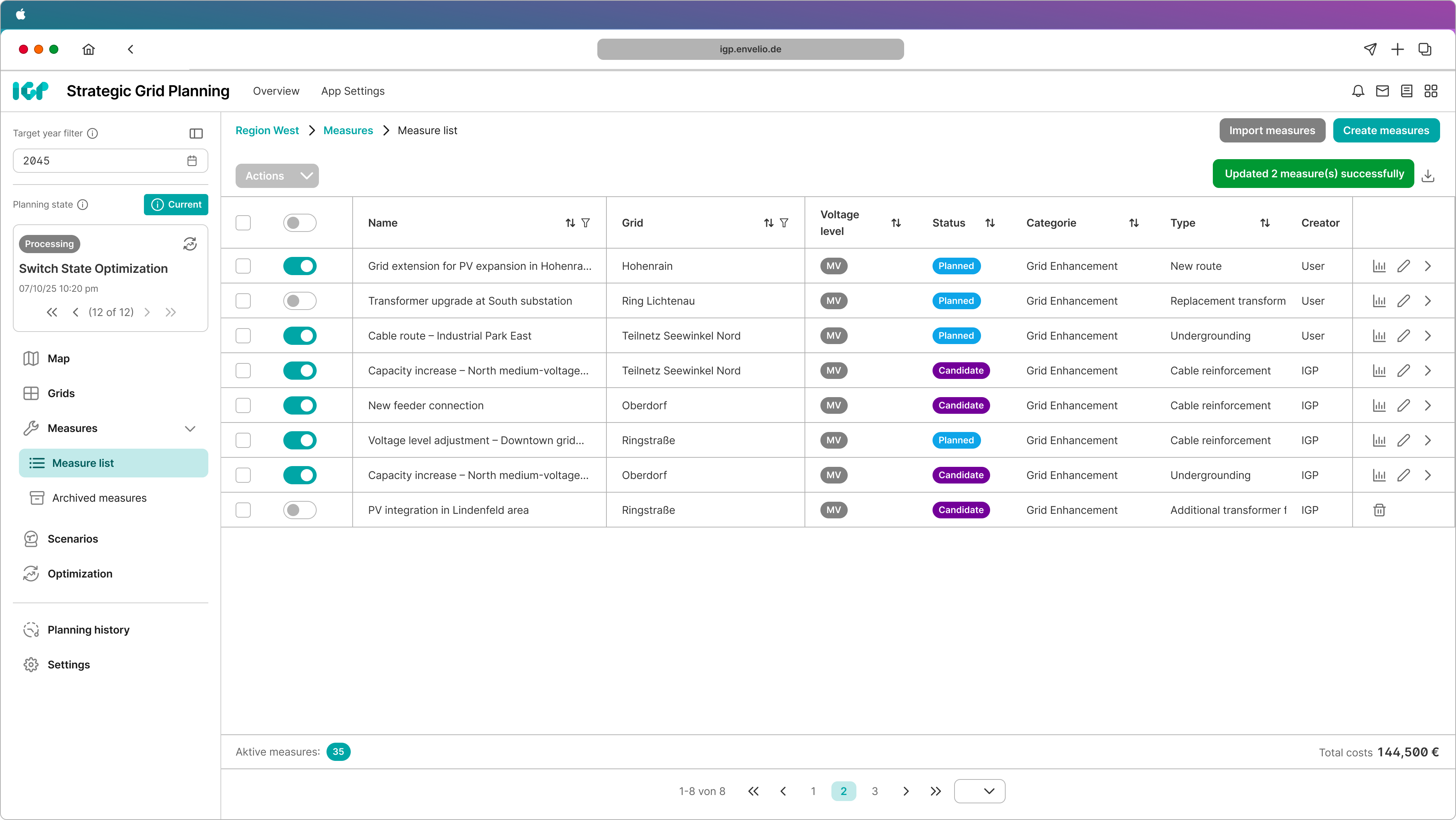Image resolution: width=1456 pixels, height=820 pixels.
Task: Open Scenarios from the sidebar
Action: pyautogui.click(x=73, y=539)
